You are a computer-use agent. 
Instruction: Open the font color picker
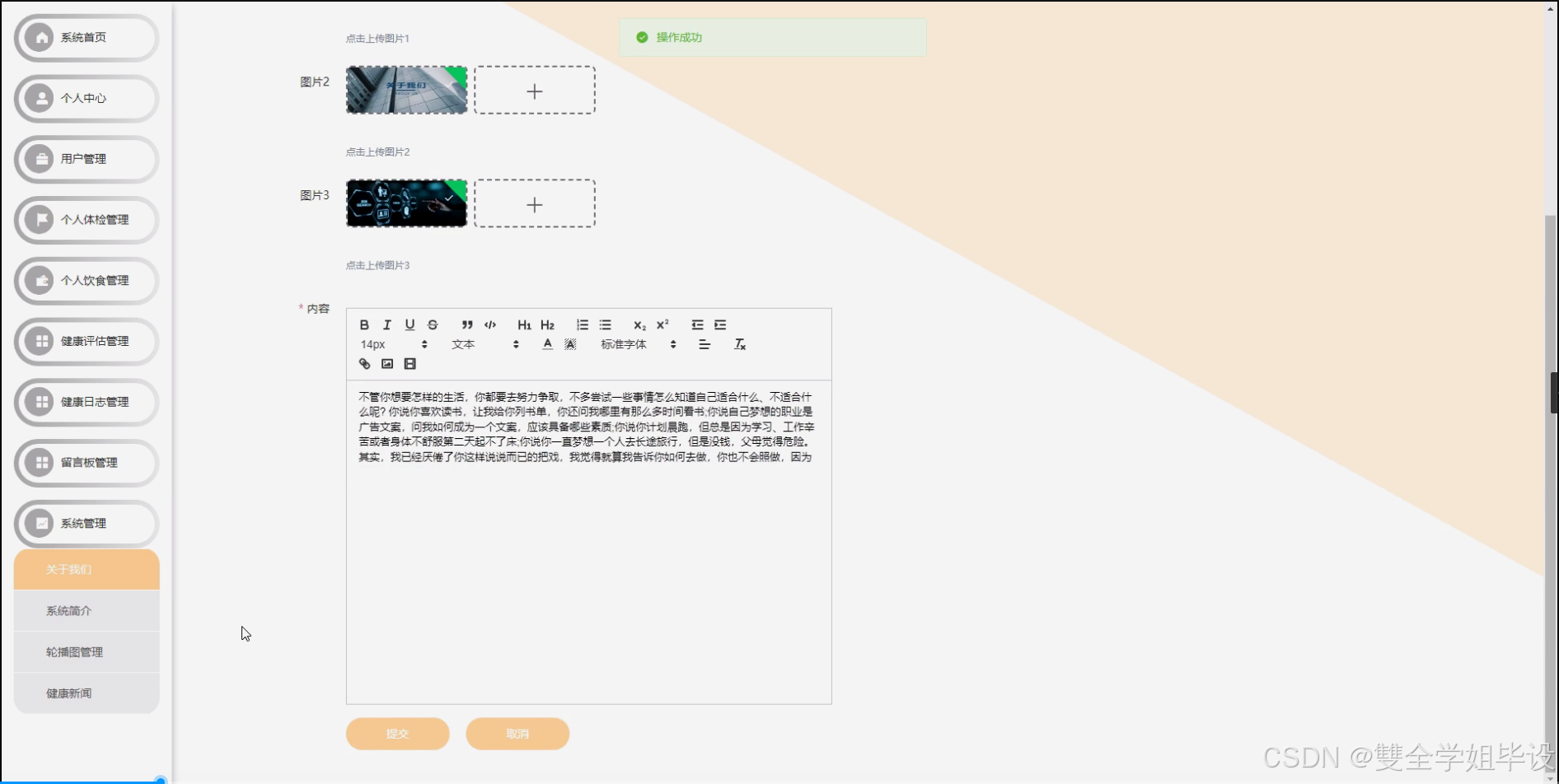(x=546, y=344)
